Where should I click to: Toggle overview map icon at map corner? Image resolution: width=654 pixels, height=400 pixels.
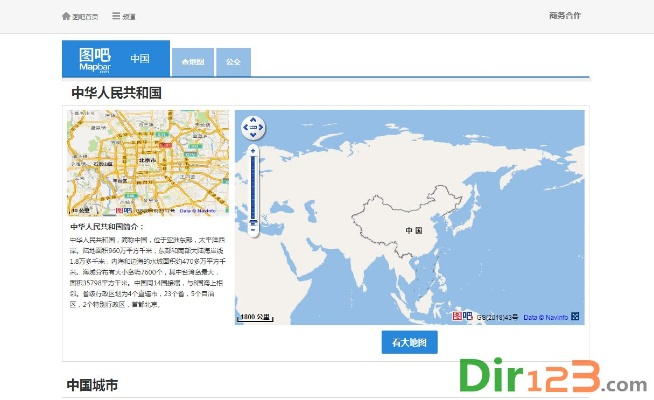[575, 316]
